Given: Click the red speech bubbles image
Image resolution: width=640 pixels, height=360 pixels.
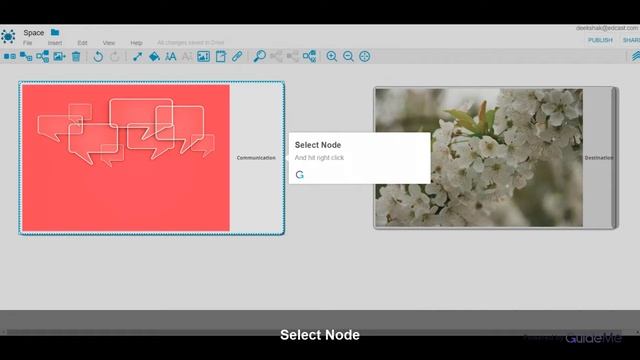Looking at the screenshot, I should tap(126, 158).
